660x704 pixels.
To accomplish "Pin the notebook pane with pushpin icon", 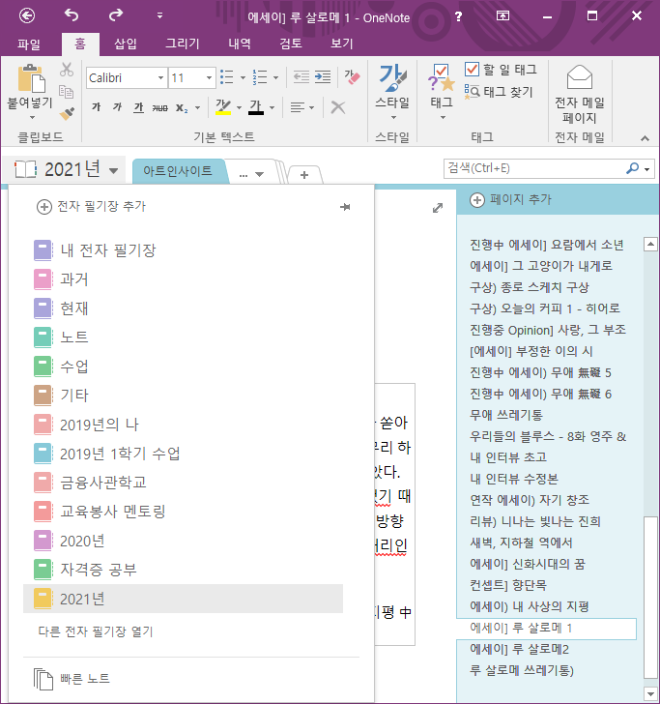I will pyautogui.click(x=345, y=207).
